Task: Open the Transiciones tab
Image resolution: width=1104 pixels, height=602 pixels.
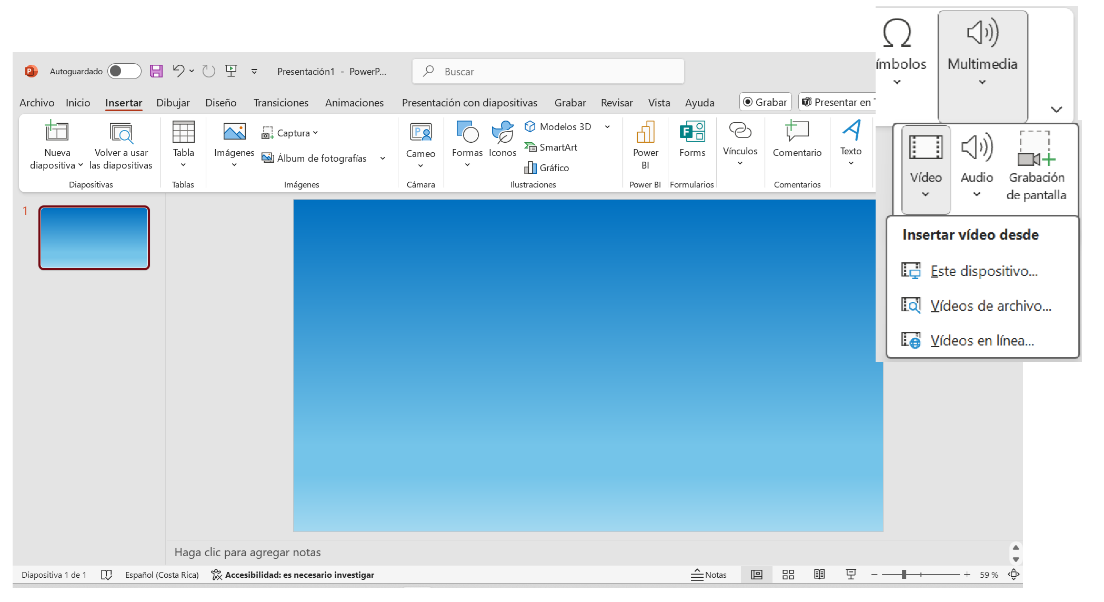Action: point(281,103)
